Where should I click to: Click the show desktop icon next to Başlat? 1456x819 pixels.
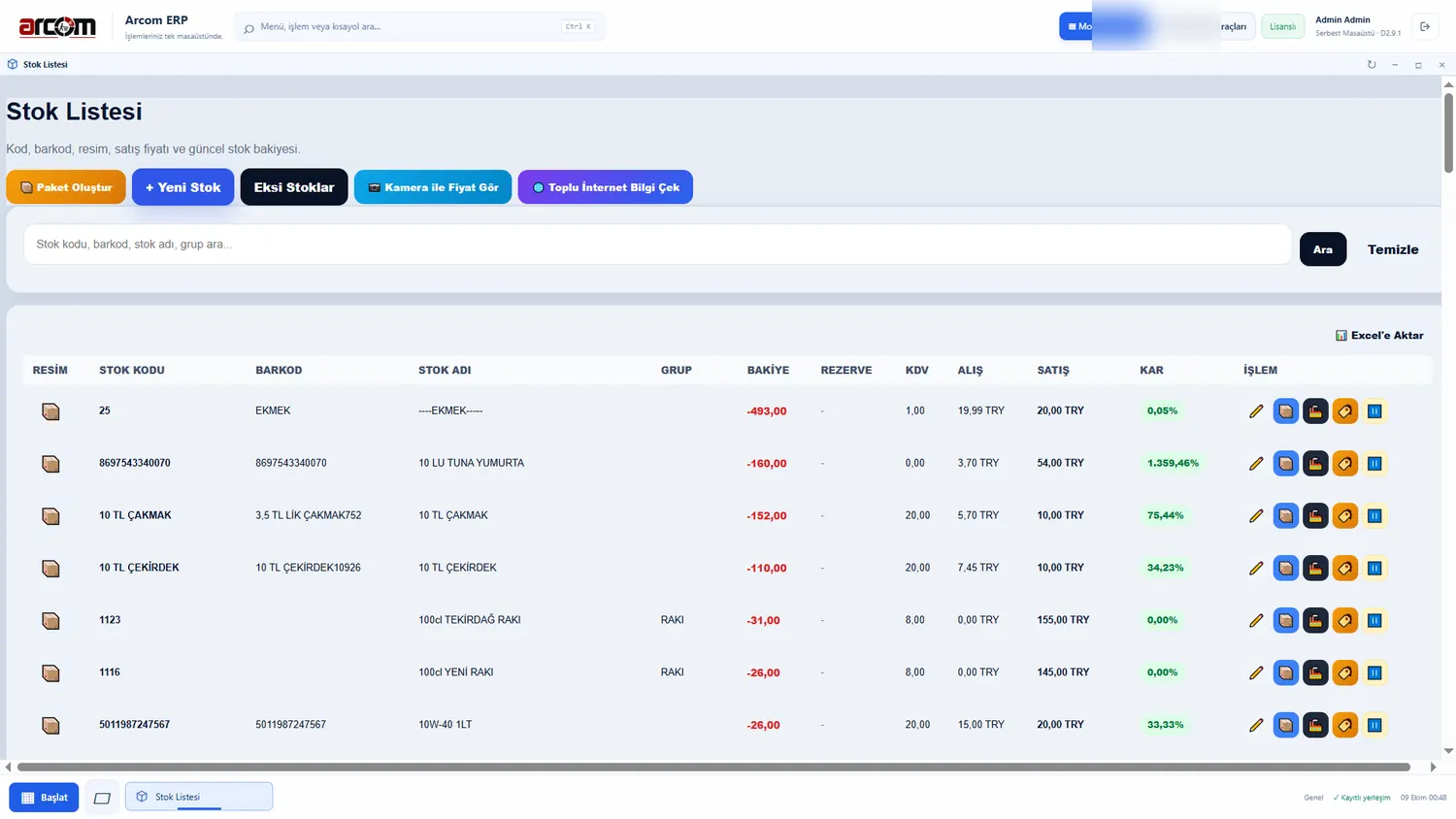pos(102,798)
